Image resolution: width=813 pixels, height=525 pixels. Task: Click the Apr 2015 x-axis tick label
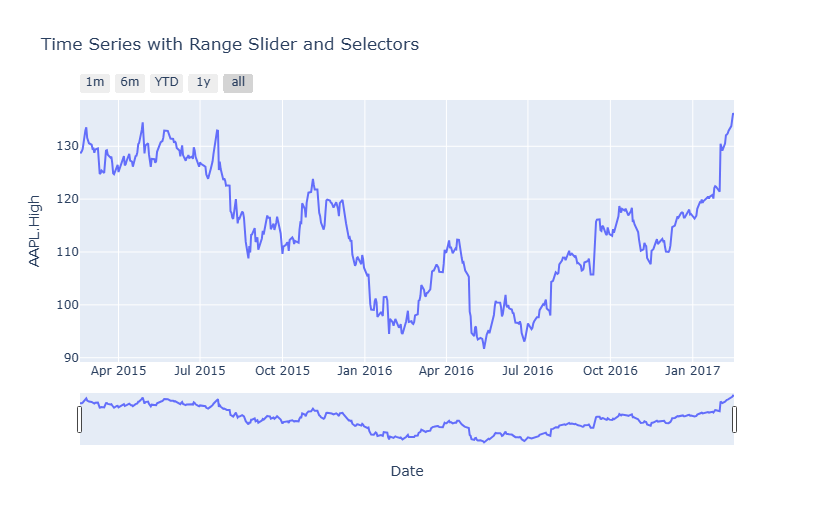coord(118,371)
